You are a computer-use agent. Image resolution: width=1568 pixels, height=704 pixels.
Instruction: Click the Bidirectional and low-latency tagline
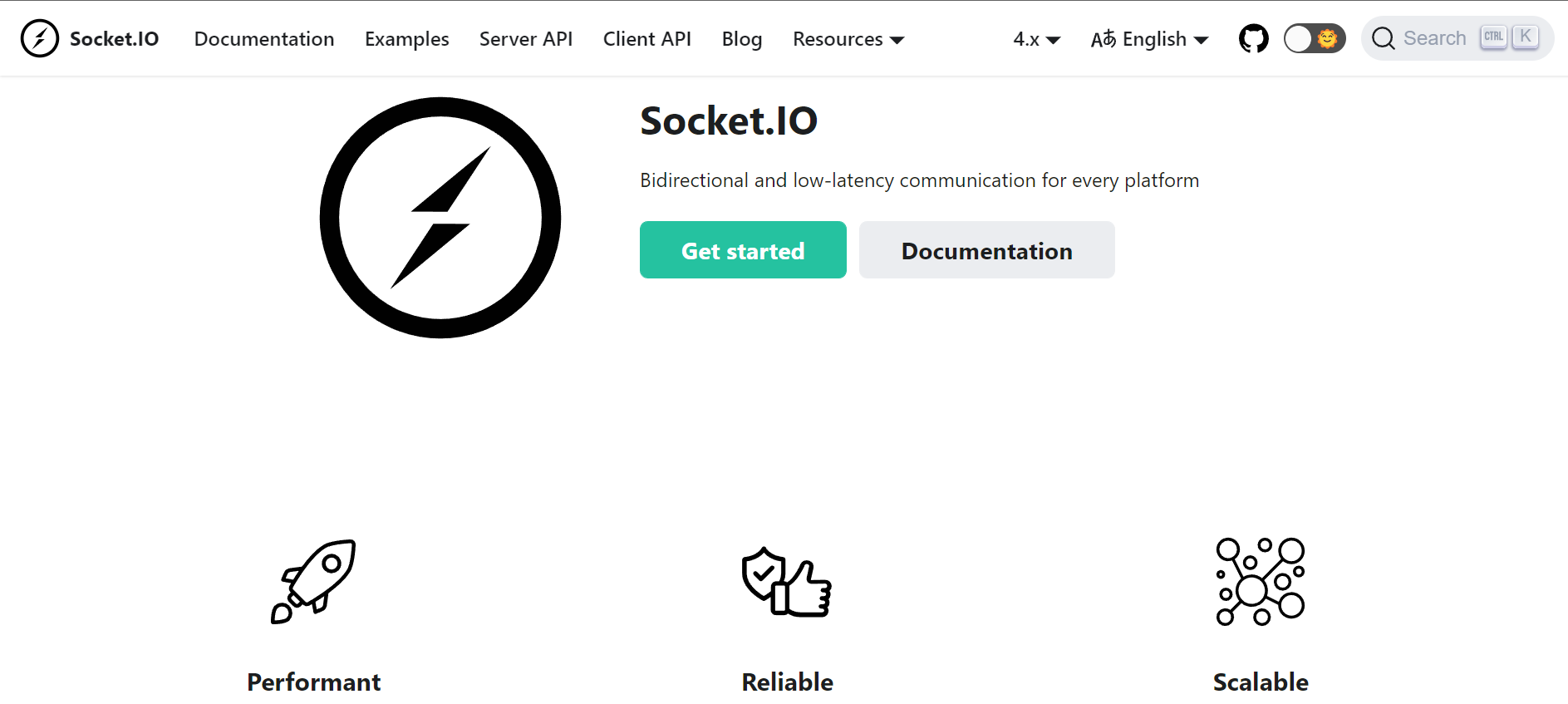920,180
